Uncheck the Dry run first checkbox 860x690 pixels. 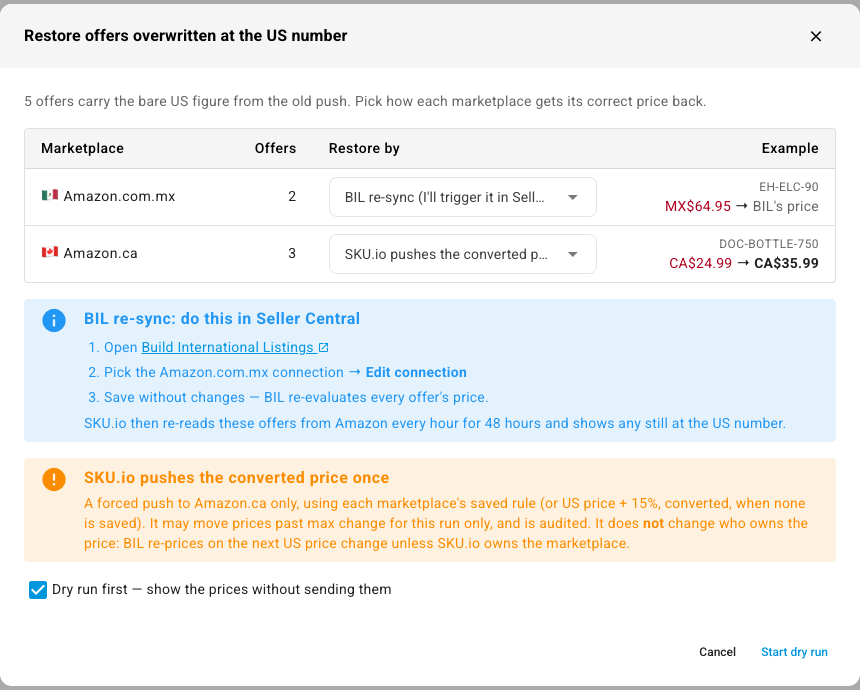tap(38, 590)
